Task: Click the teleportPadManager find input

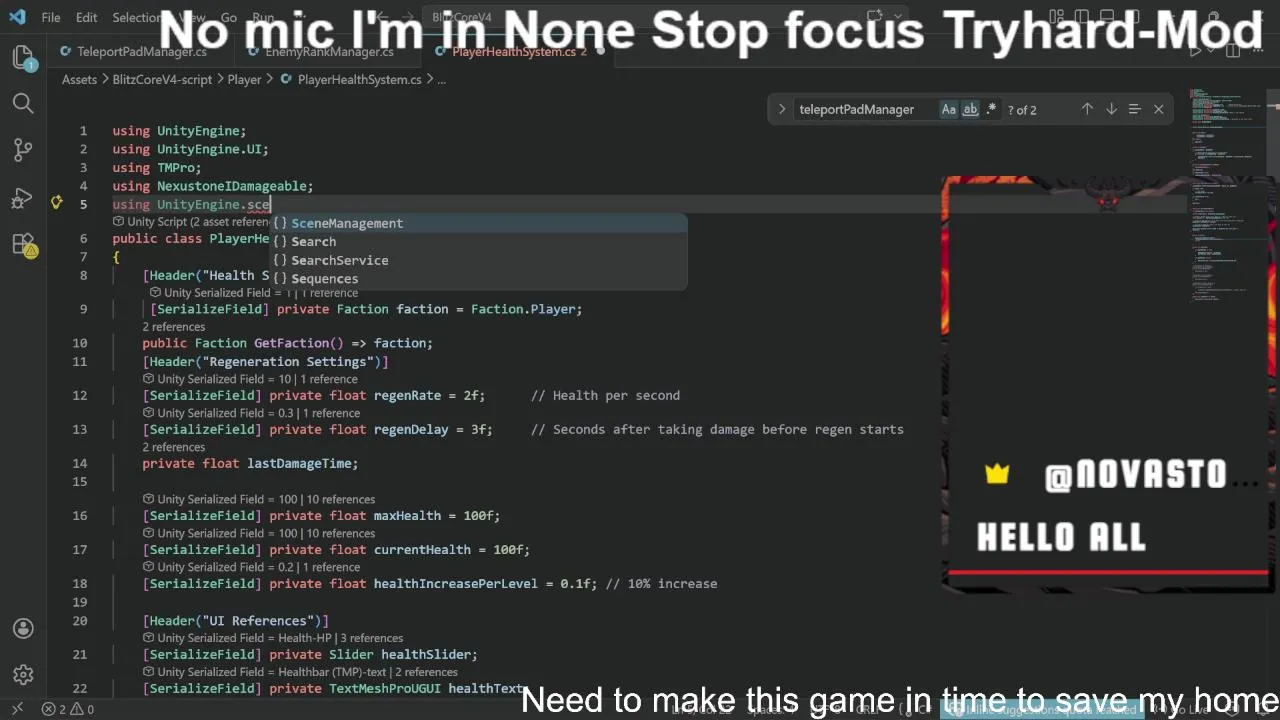Action: coord(865,109)
